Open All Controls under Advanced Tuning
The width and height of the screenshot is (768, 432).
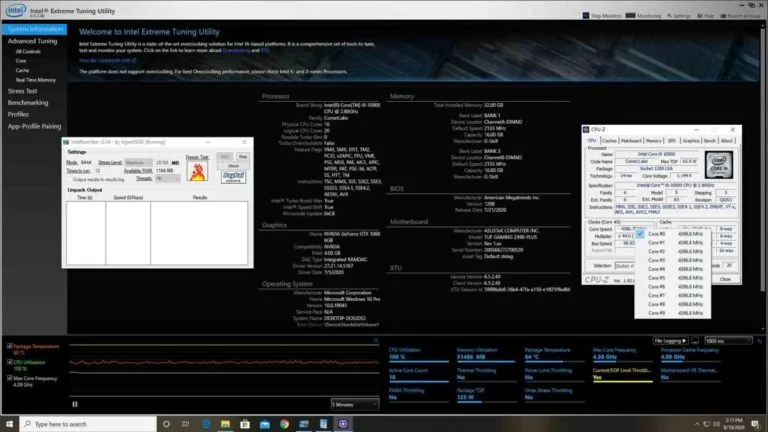pos(28,51)
